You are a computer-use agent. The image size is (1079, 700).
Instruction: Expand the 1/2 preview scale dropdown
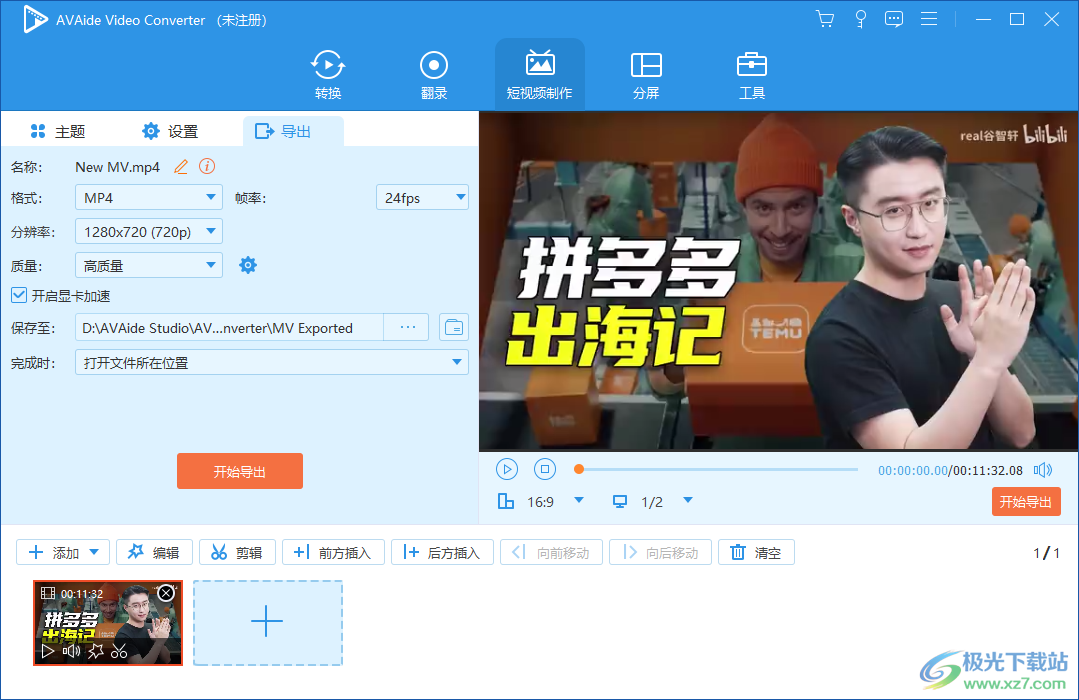688,500
